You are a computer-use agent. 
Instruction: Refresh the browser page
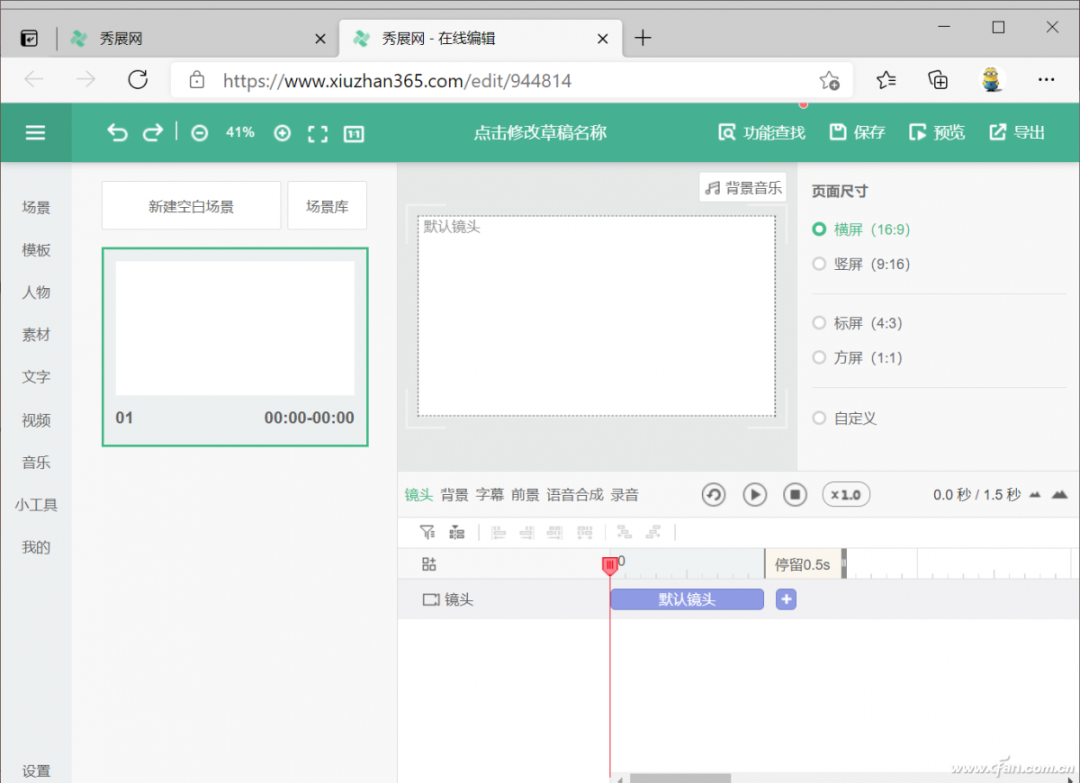[138, 80]
